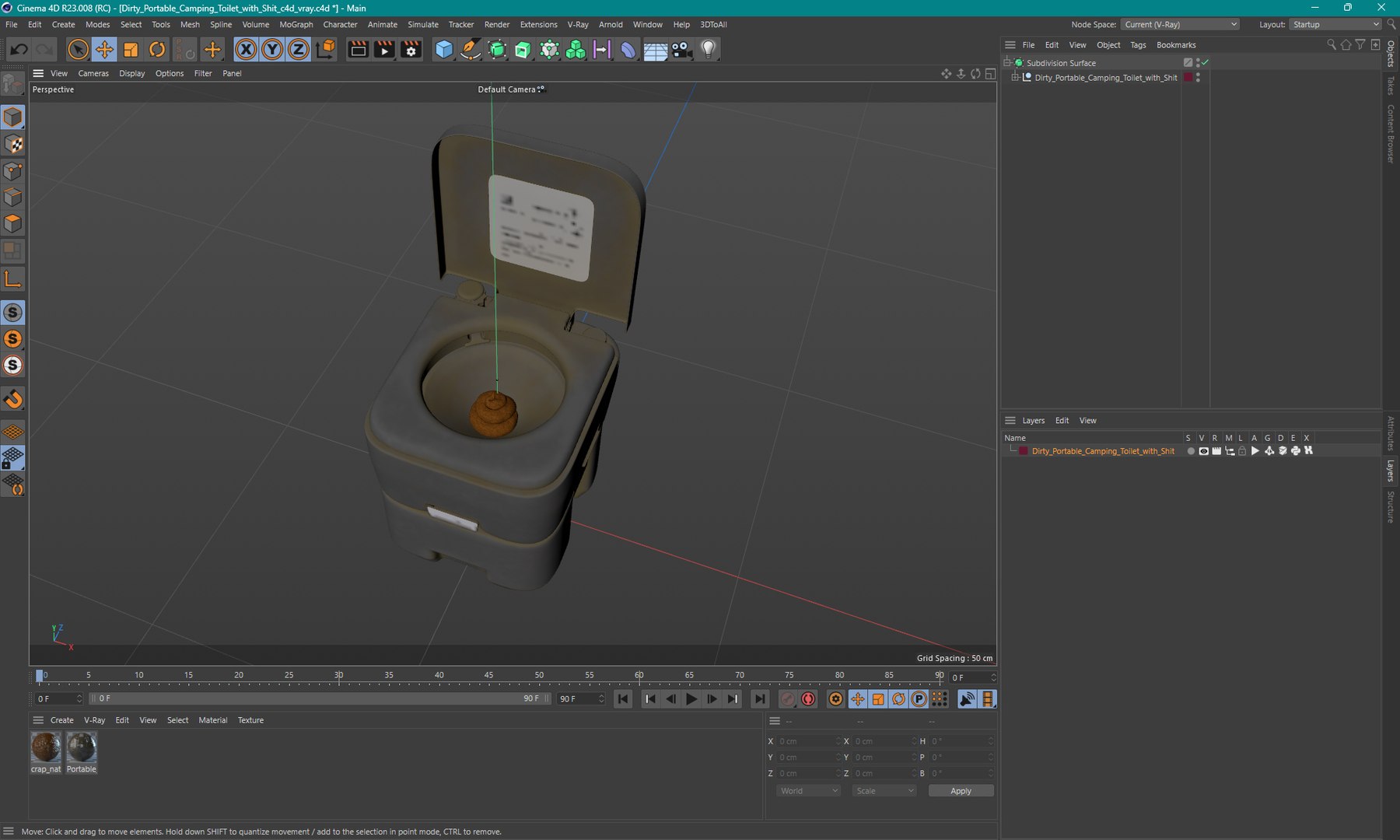Open the Layers tab on right edge
1400x840 pixels.
pyautogui.click(x=1391, y=471)
